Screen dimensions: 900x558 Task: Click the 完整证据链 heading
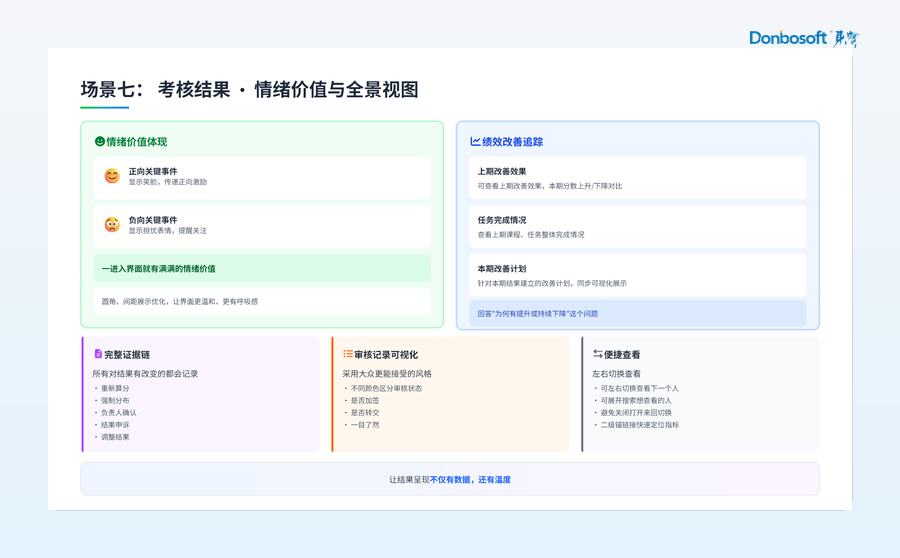[x=127, y=355]
